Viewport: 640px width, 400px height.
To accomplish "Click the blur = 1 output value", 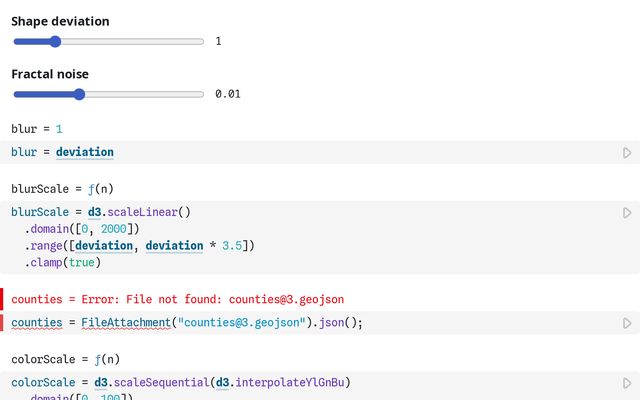I will coord(59,129).
